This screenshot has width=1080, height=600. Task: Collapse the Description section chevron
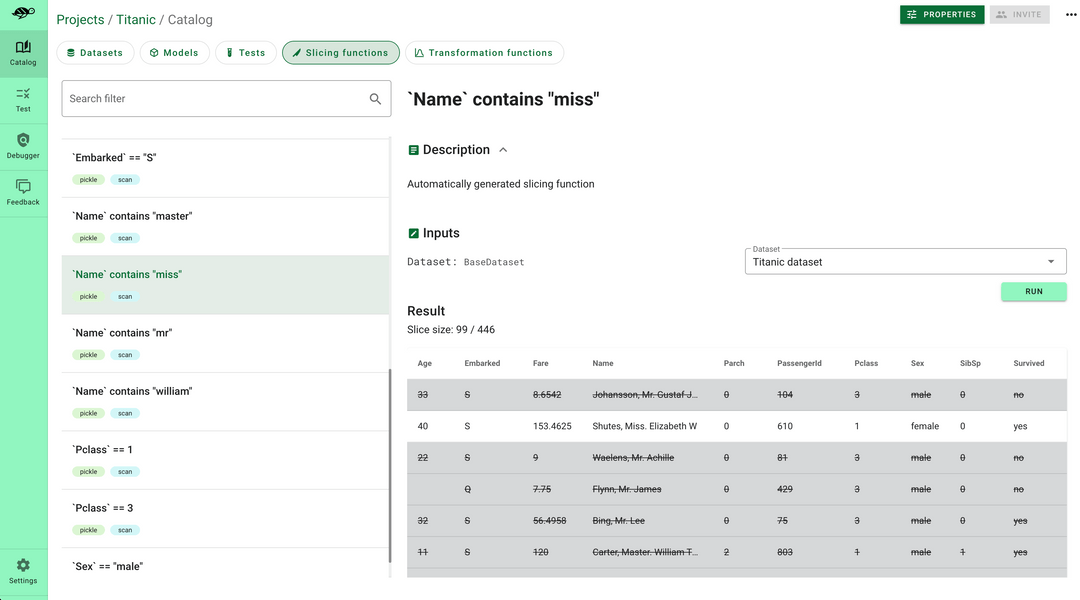[503, 150]
